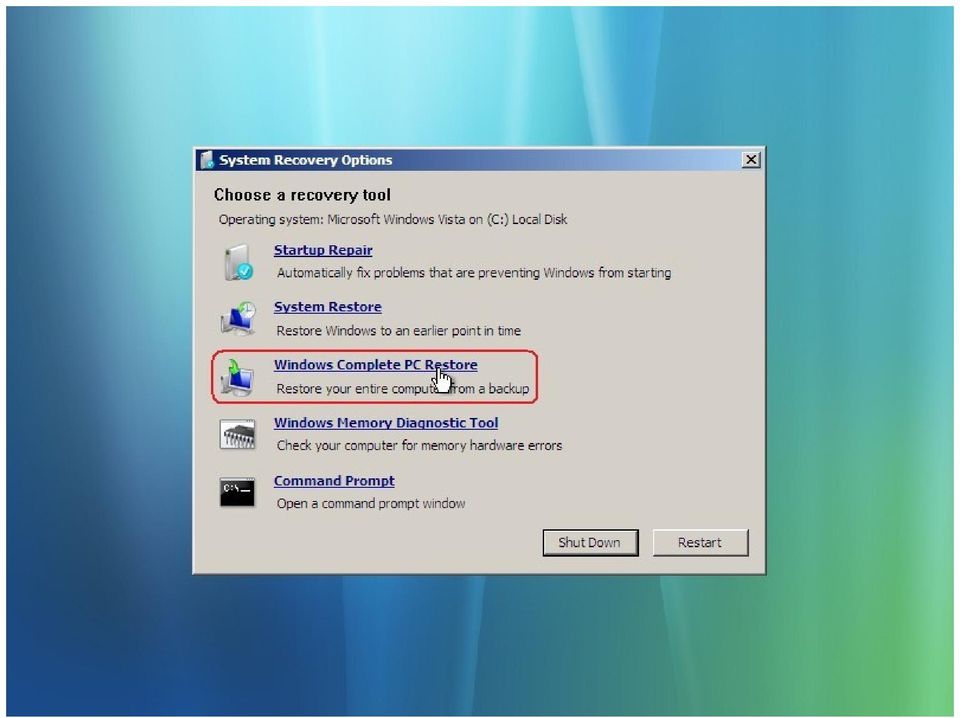Image resolution: width=960 pixels, height=718 pixels.
Task: Click 'Check your computer for memory hardware errors' text
Action: (x=419, y=445)
